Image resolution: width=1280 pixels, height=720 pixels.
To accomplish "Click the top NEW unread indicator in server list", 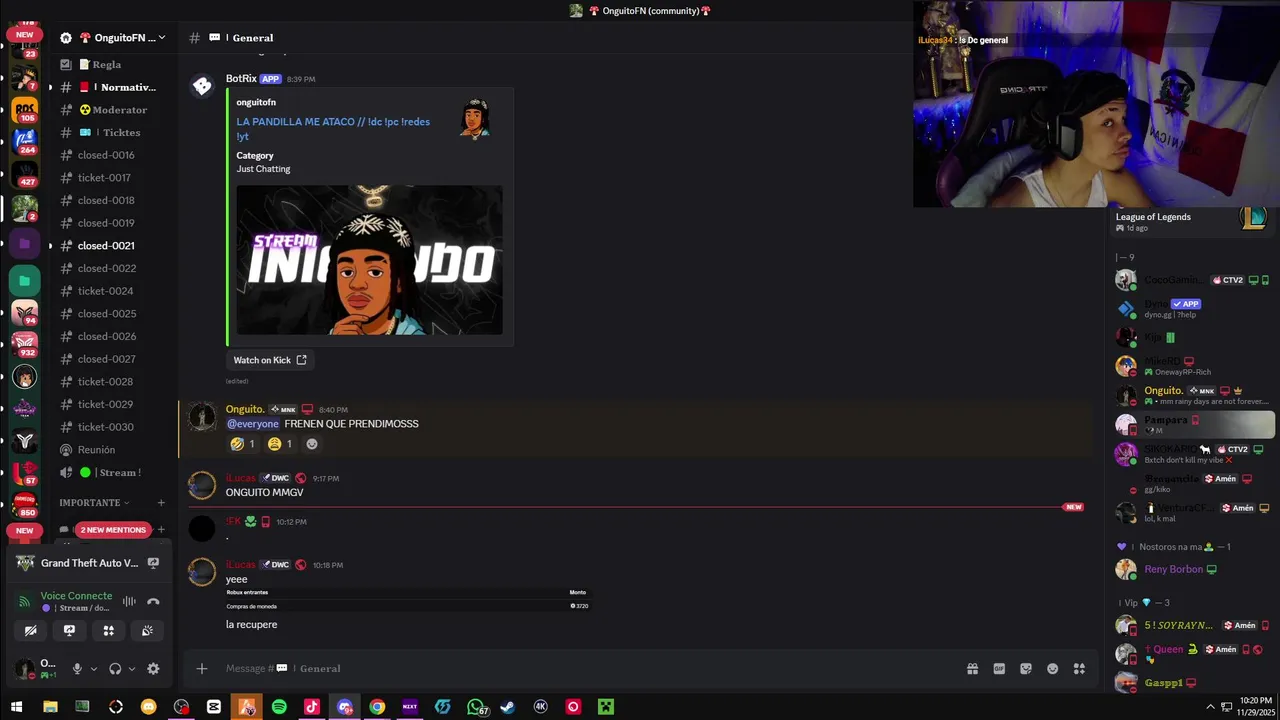I will pos(24,34).
